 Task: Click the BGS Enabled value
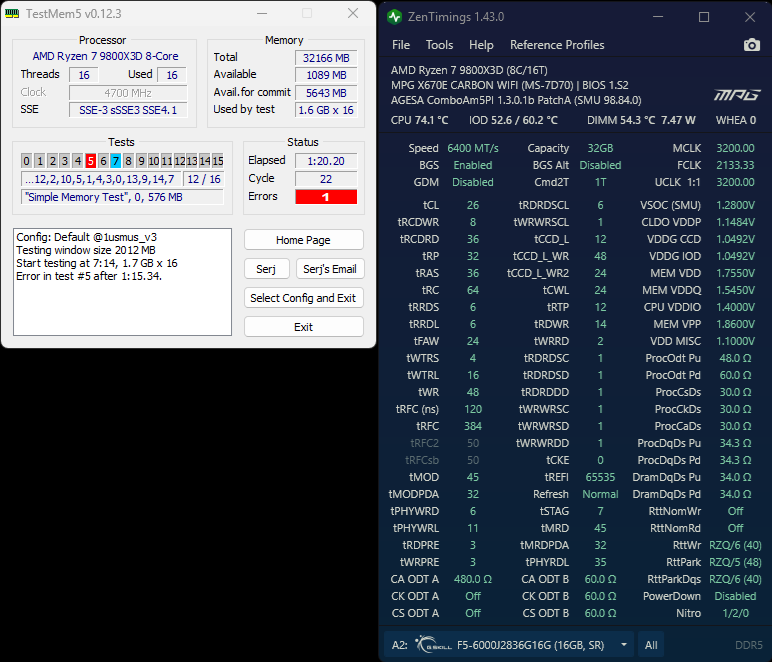click(x=473, y=165)
